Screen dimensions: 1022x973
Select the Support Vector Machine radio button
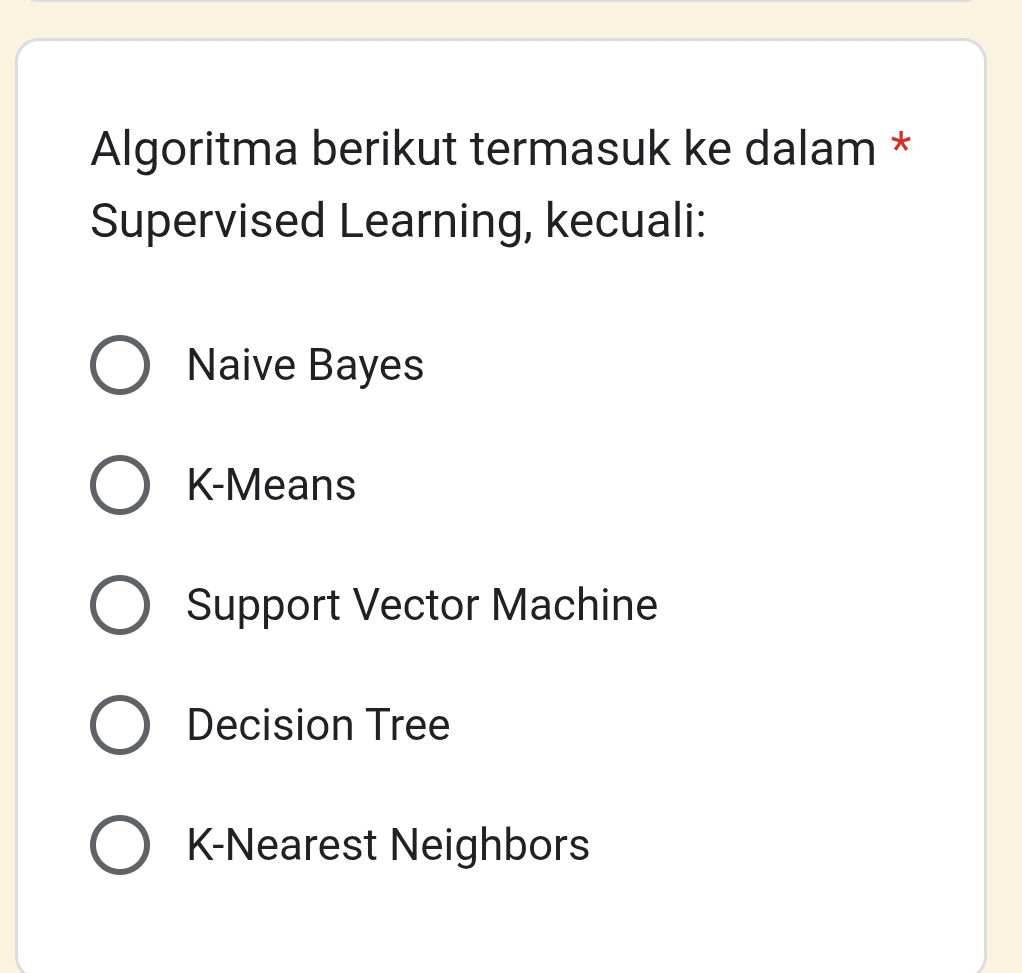(120, 605)
